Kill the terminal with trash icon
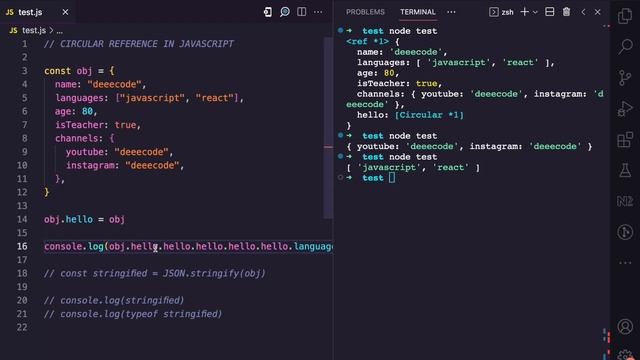This screenshot has width=640, height=360. tap(567, 12)
